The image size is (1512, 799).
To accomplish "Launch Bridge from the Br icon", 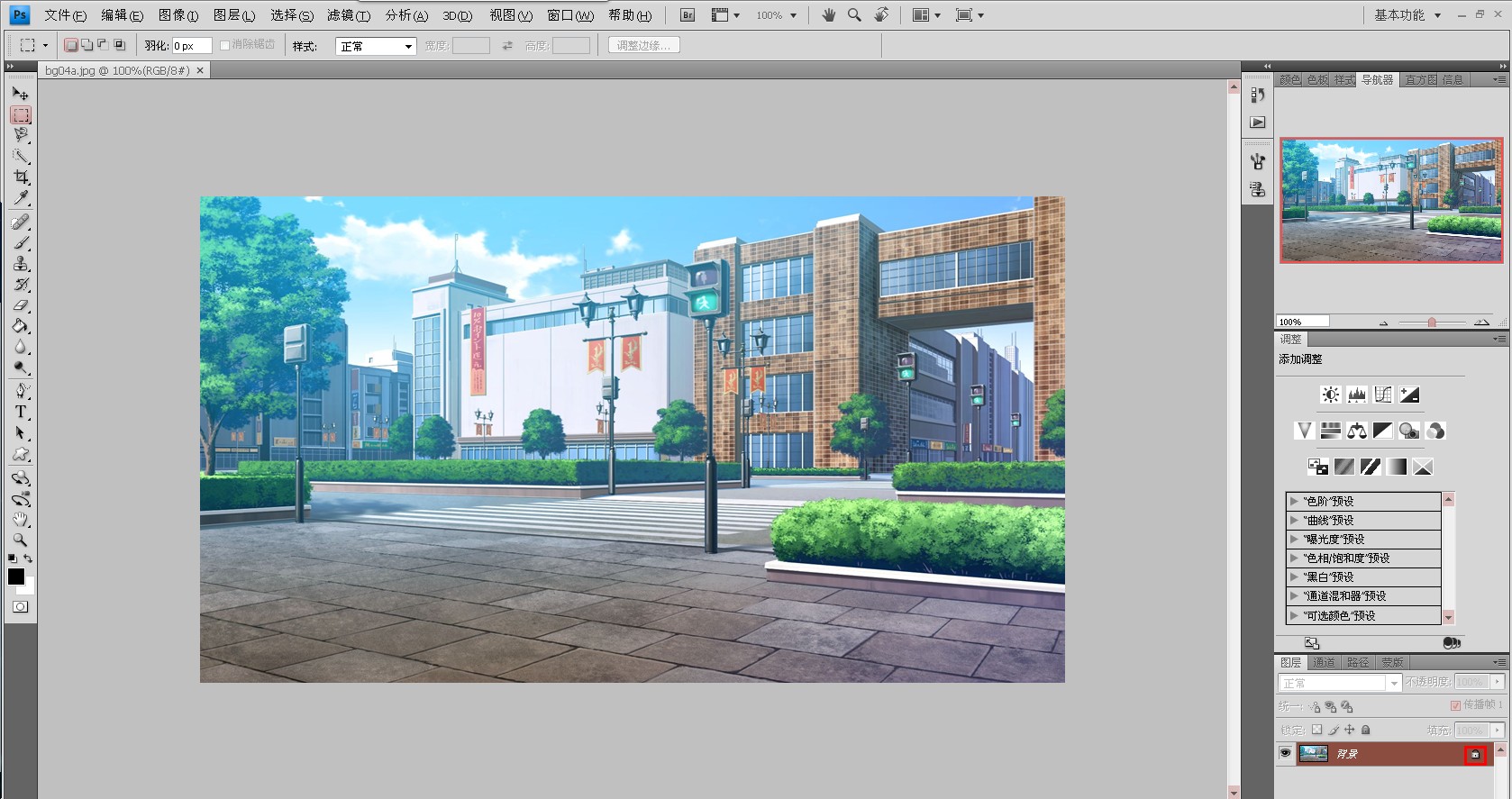I will click(688, 15).
